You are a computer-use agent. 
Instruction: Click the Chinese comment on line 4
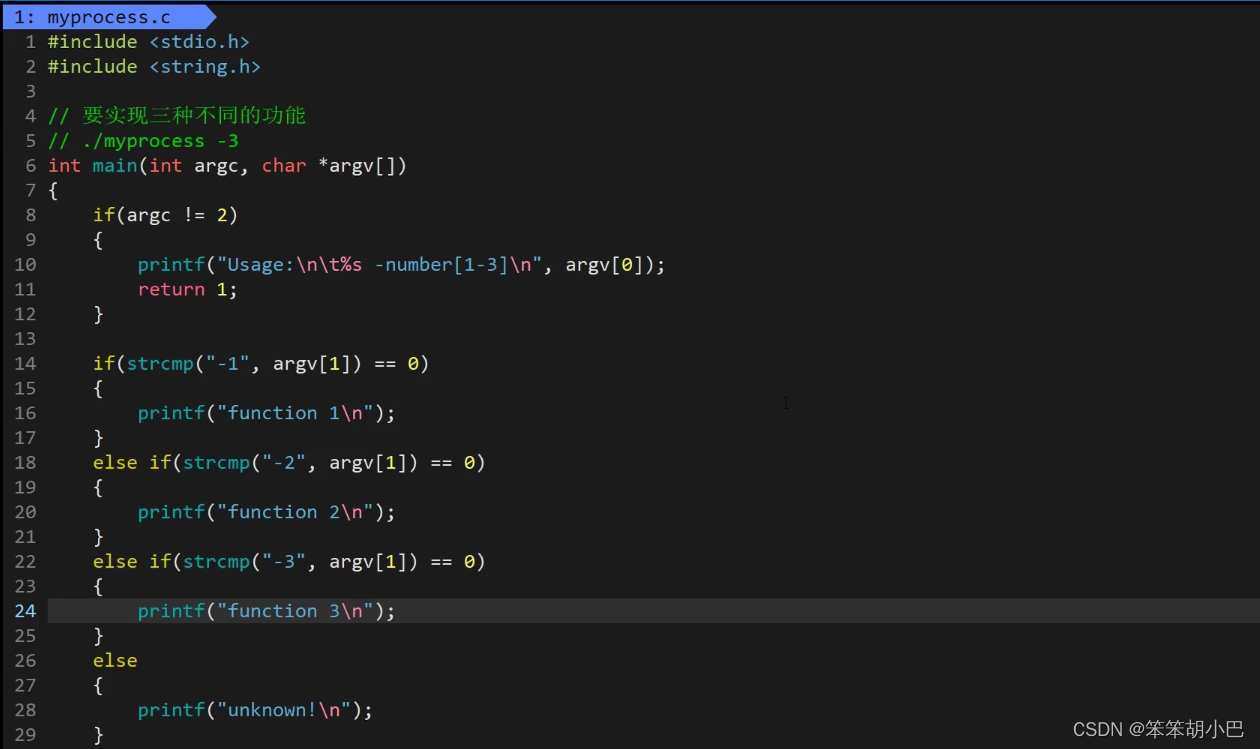pyautogui.click(x=177, y=116)
